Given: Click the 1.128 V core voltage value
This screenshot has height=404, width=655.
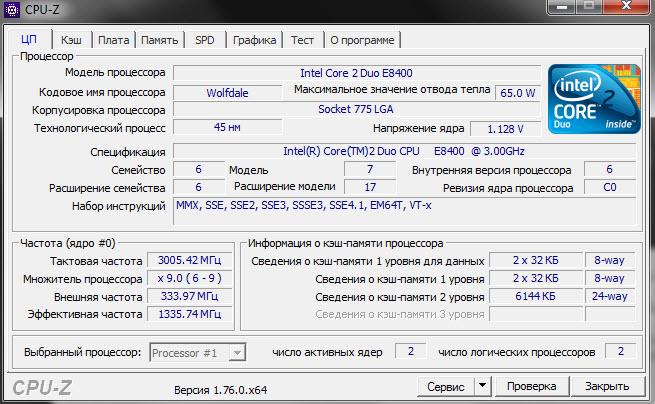Looking at the screenshot, I should pyautogui.click(x=505, y=129).
